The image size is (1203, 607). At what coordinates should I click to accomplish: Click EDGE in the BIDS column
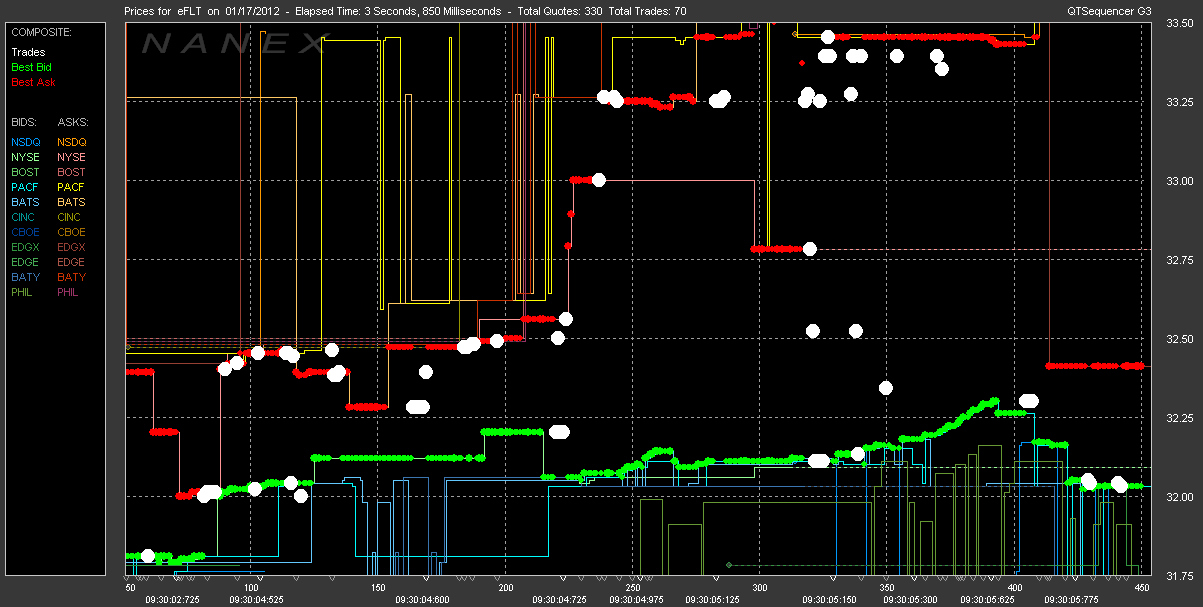point(26,262)
